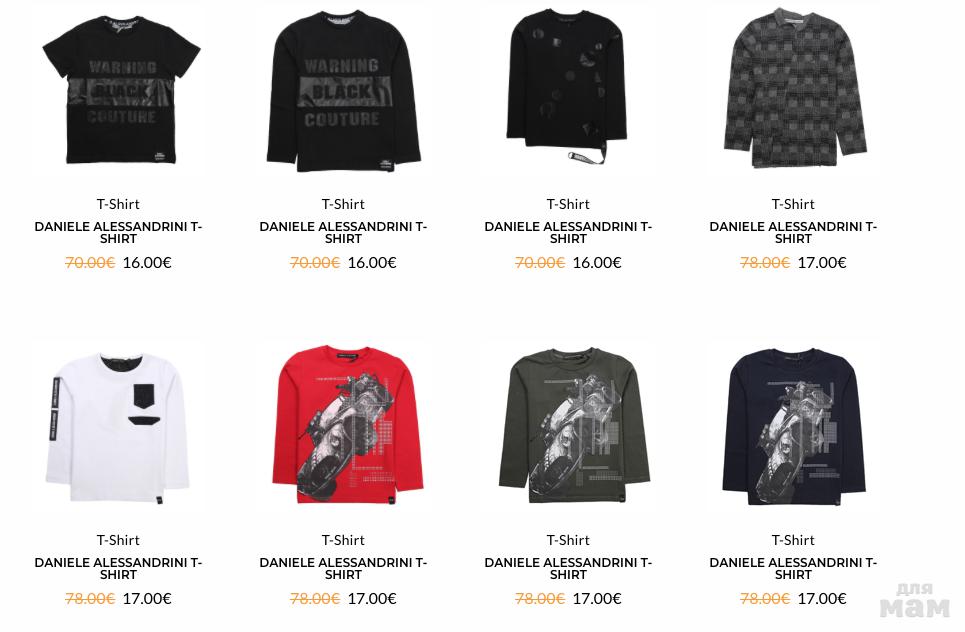Open the white shirt with black pocket
The height and width of the screenshot is (632, 965).
(x=117, y=427)
